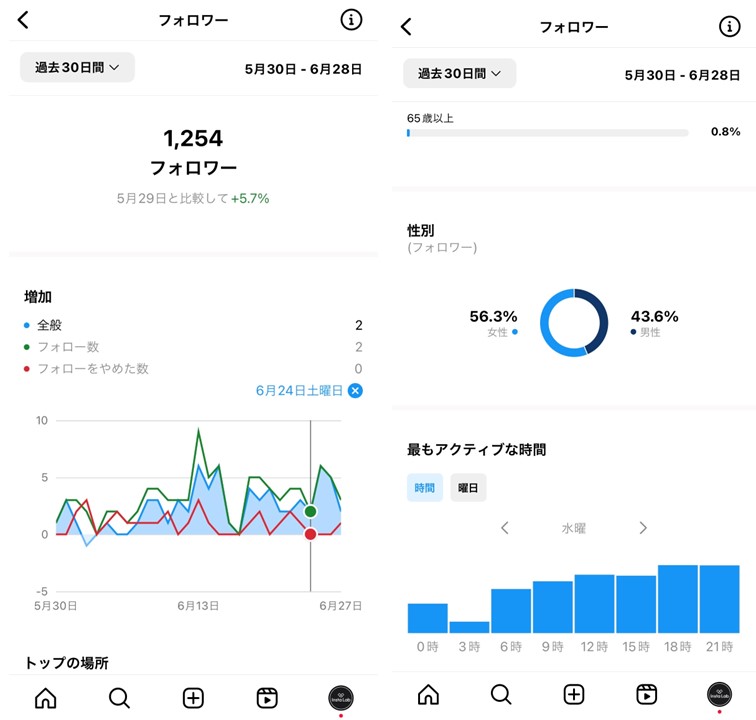
Task: Switch to the 曜日 tab
Action: tap(468, 488)
